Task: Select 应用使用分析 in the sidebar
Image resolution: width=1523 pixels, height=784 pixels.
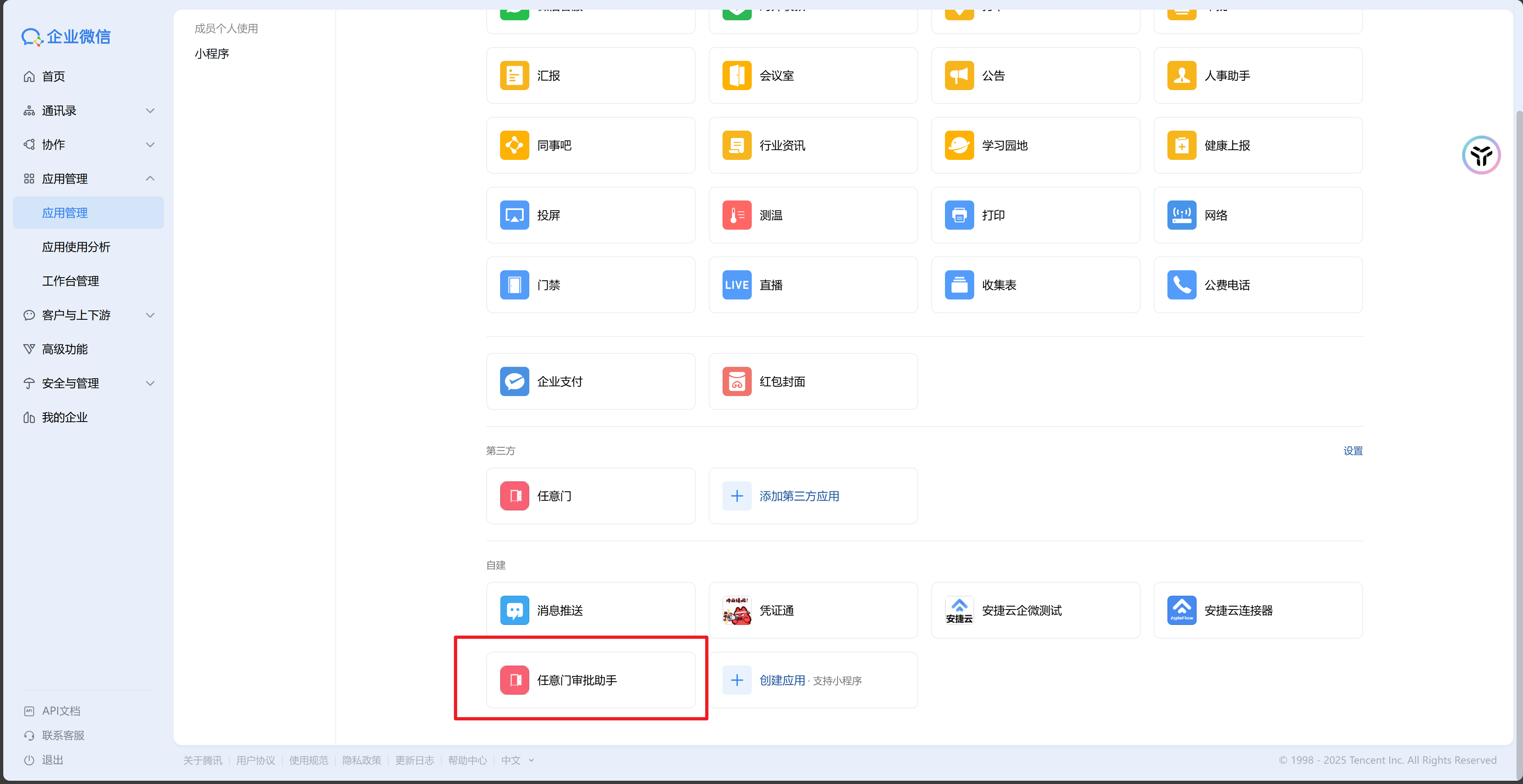Action: coord(76,247)
